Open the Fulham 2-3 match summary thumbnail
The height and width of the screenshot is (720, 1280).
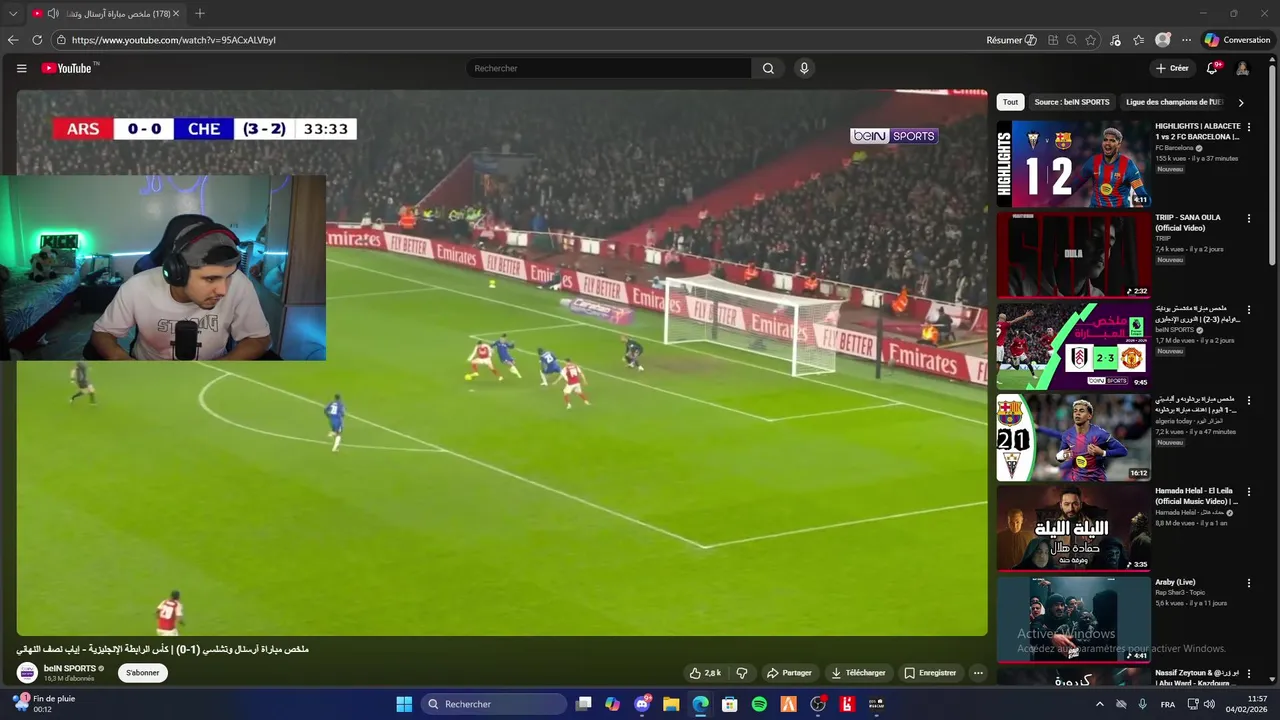point(1073,346)
